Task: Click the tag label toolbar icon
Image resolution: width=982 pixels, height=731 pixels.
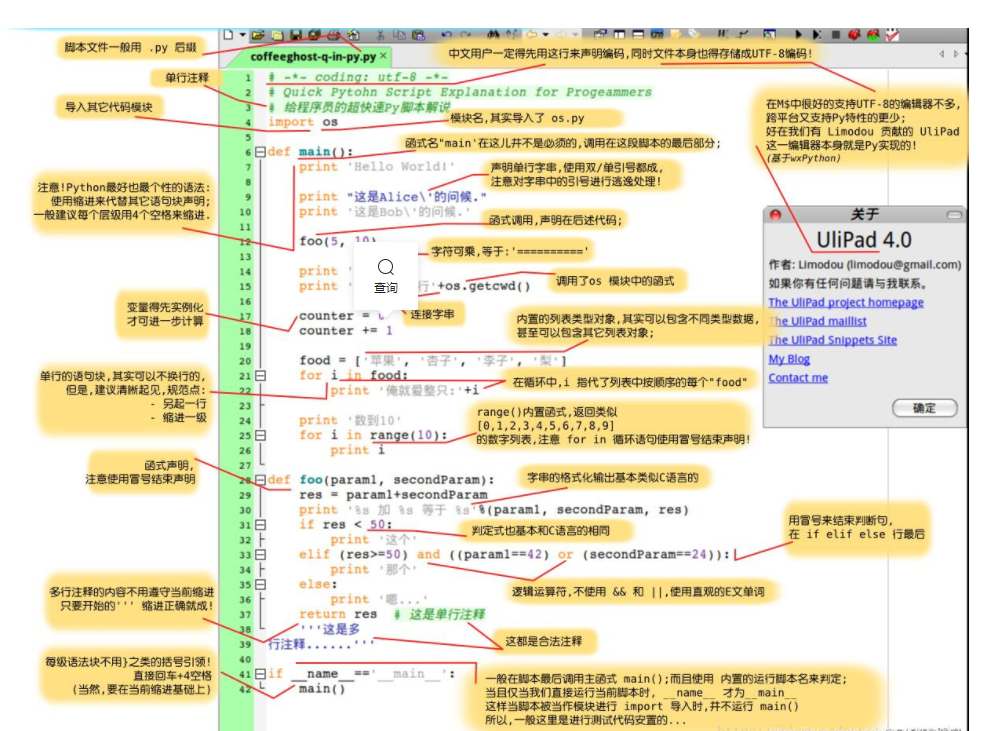Action: (695, 34)
